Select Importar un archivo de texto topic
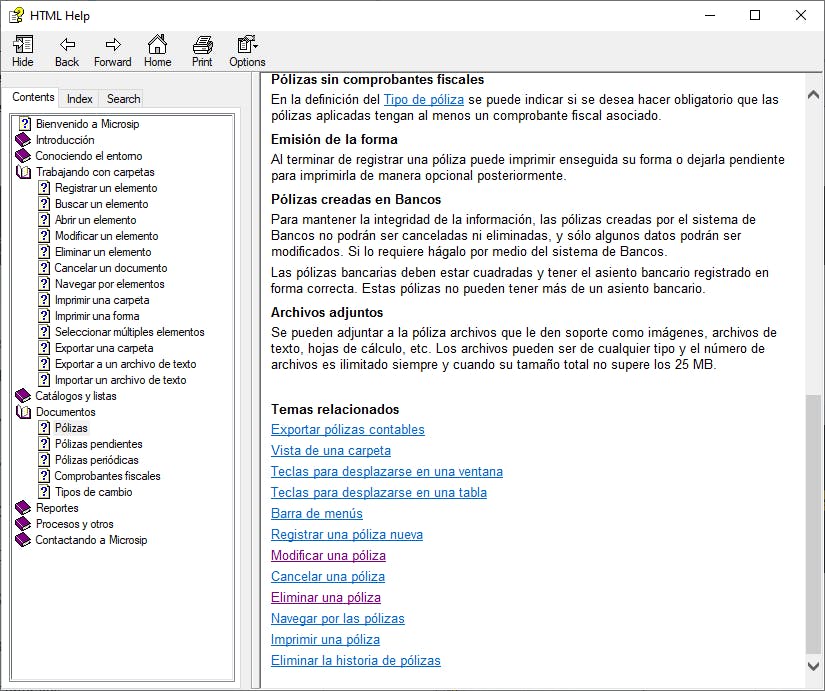The height and width of the screenshot is (691, 825). (120, 380)
